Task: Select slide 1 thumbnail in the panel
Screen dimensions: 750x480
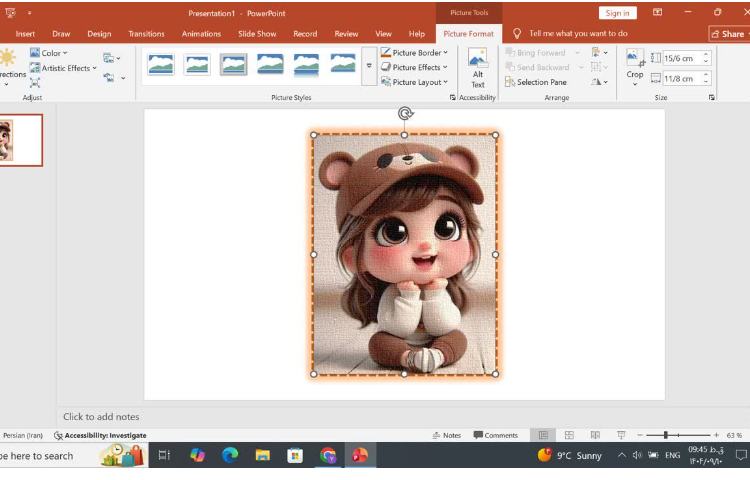Action: click(x=20, y=140)
